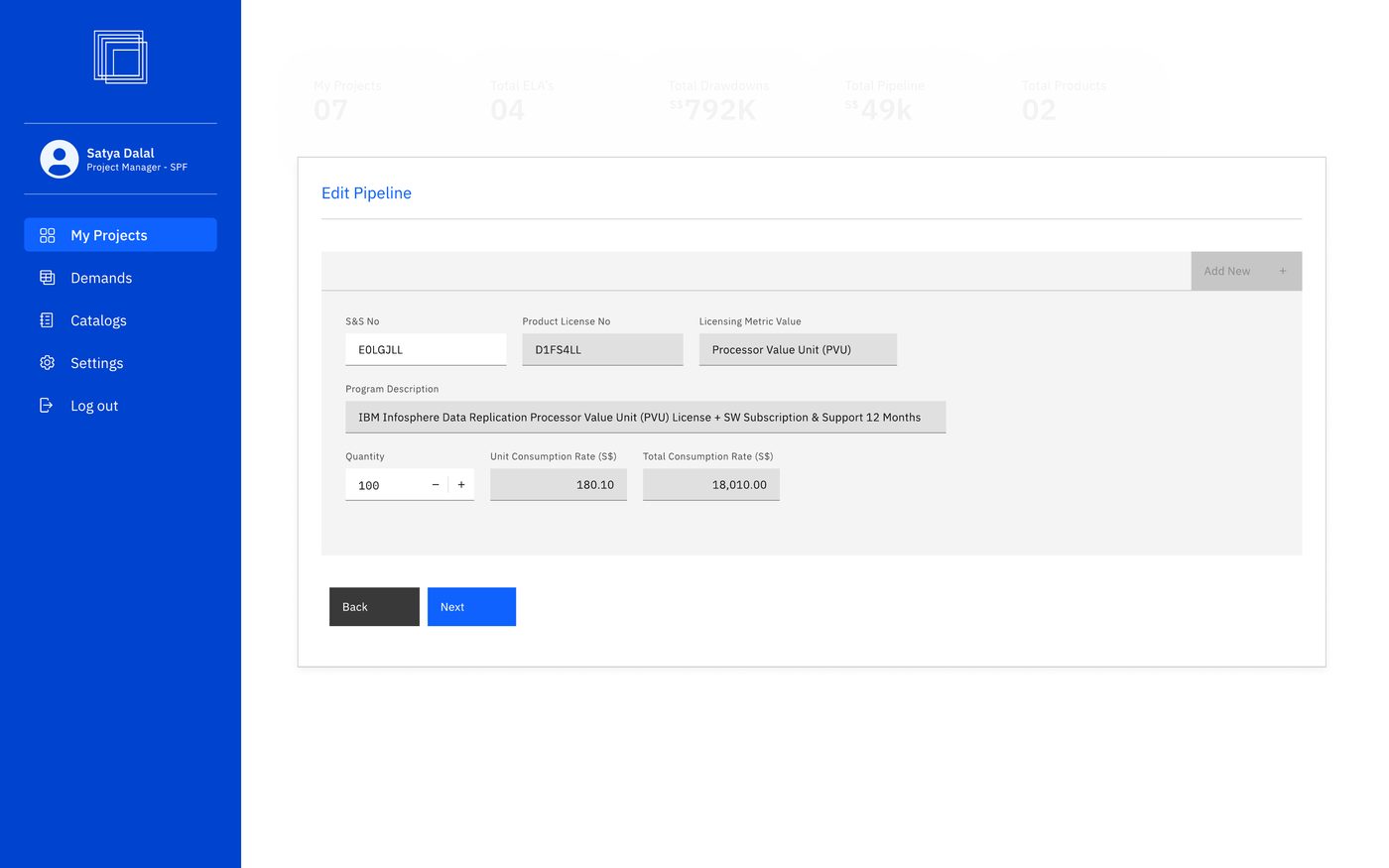Viewport: 1389px width, 868px height.
Task: Click the Unit Consumption Rate field
Action: coord(559,484)
